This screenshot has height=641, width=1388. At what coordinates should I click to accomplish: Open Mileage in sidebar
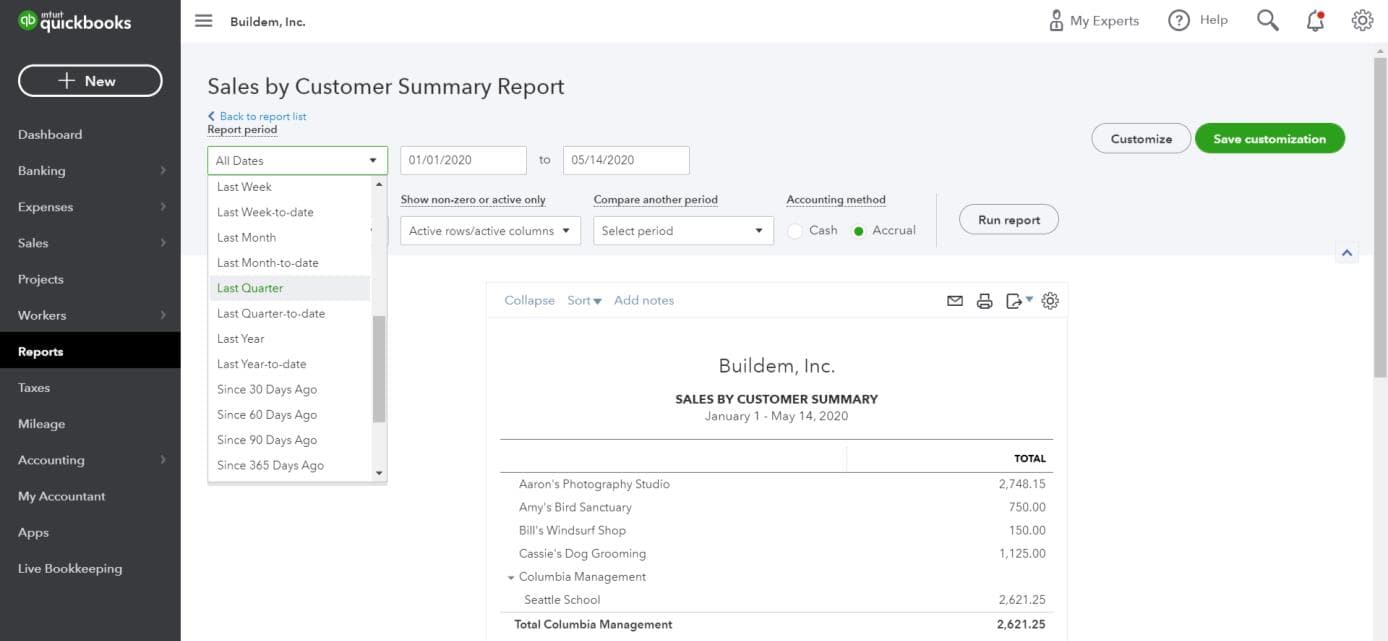[x=90, y=424]
